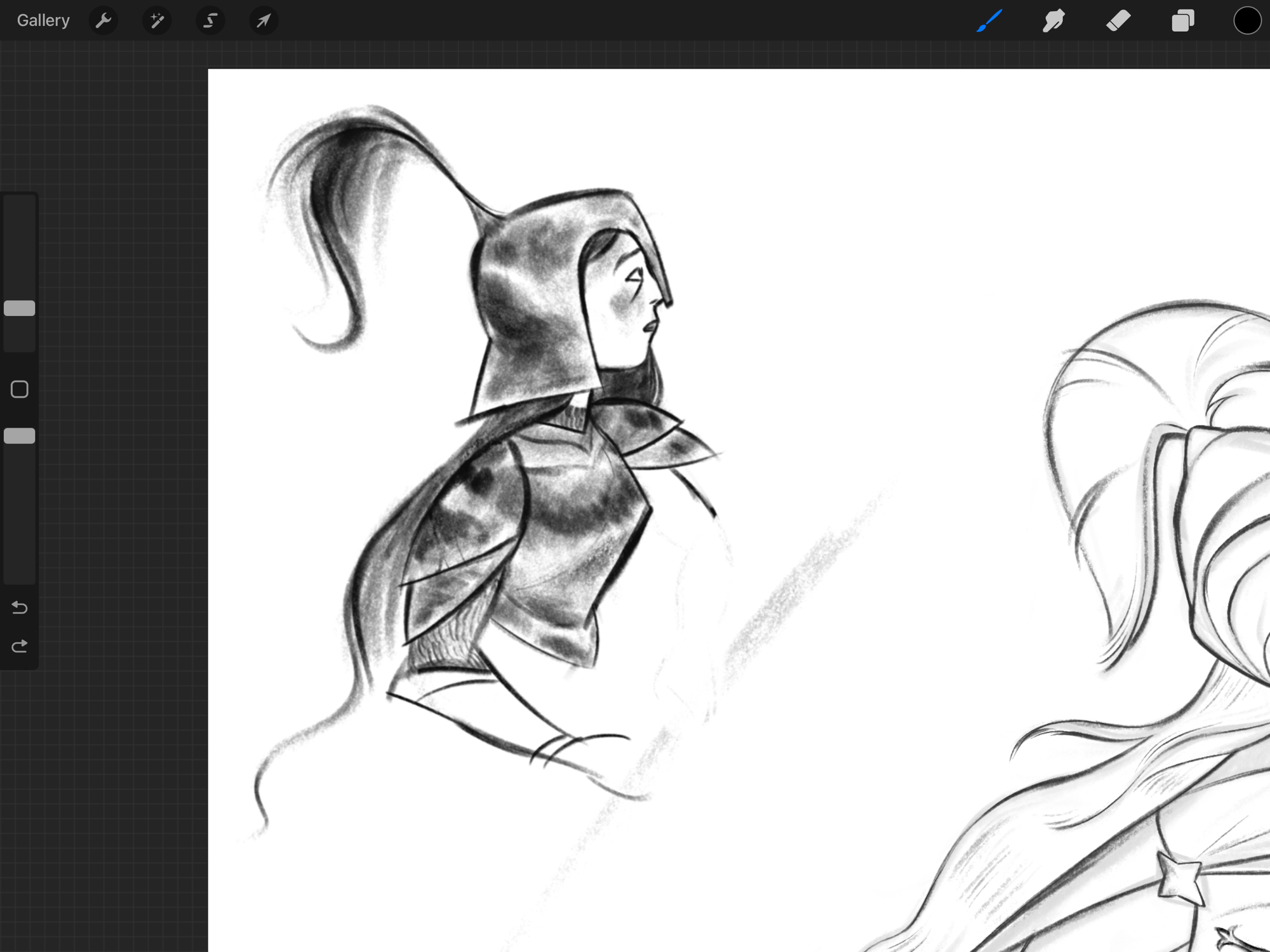1270x952 pixels.
Task: Undo the last stroke
Action: point(20,608)
